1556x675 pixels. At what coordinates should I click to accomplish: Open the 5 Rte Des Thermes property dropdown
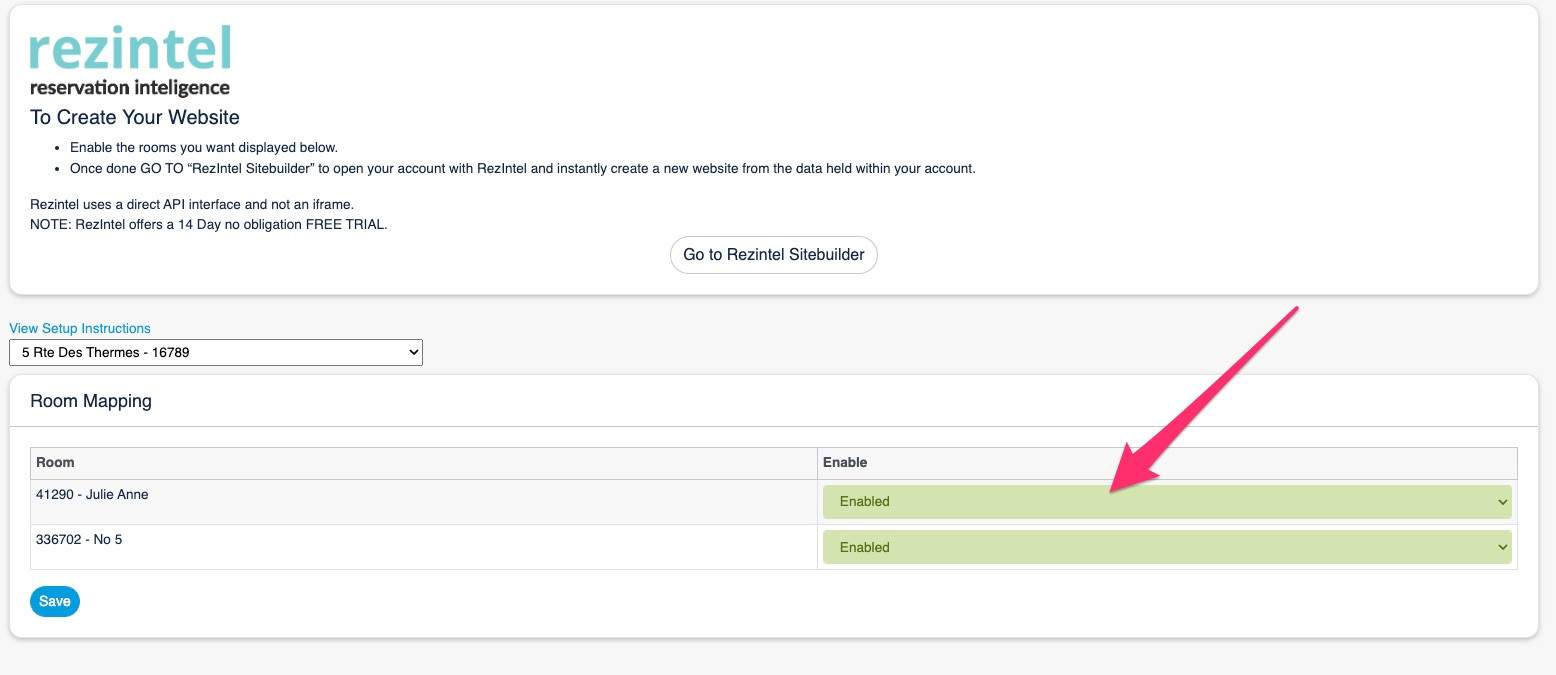click(x=215, y=352)
